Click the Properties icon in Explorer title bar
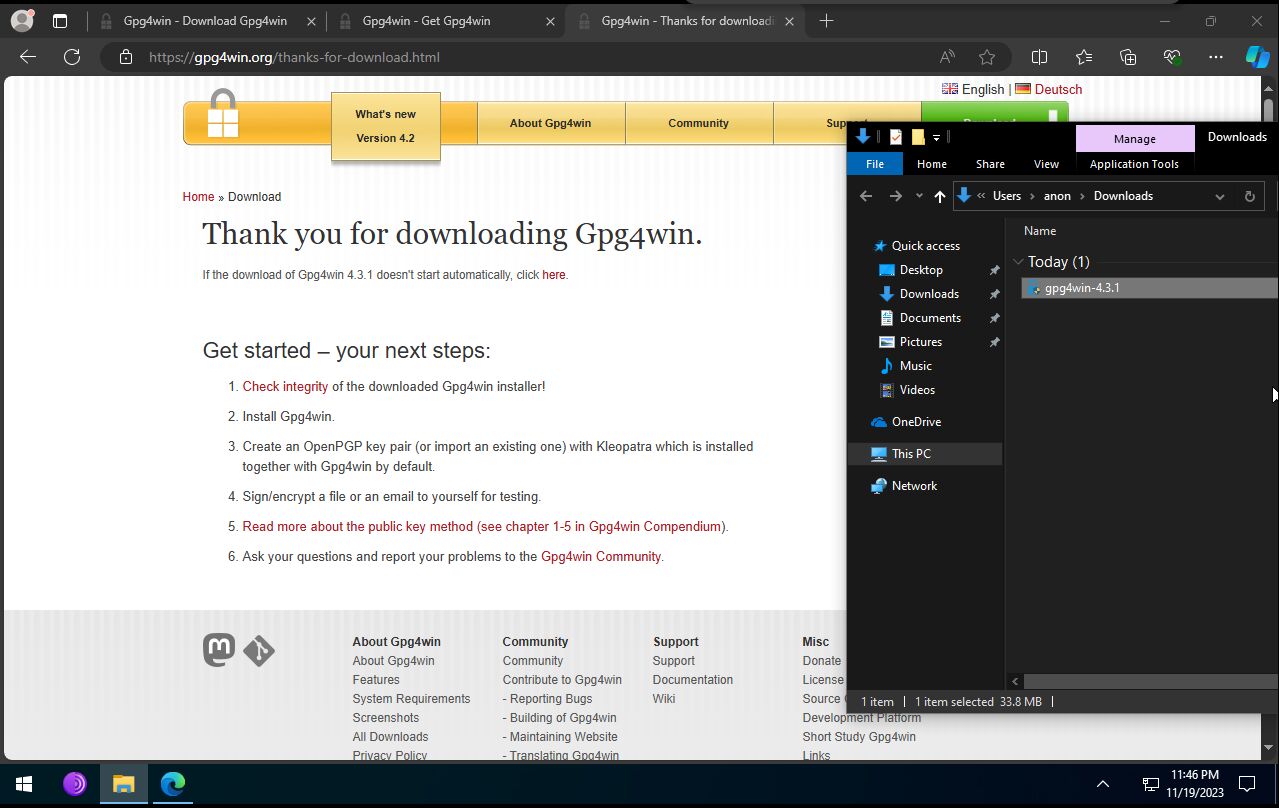 pyautogui.click(x=896, y=137)
